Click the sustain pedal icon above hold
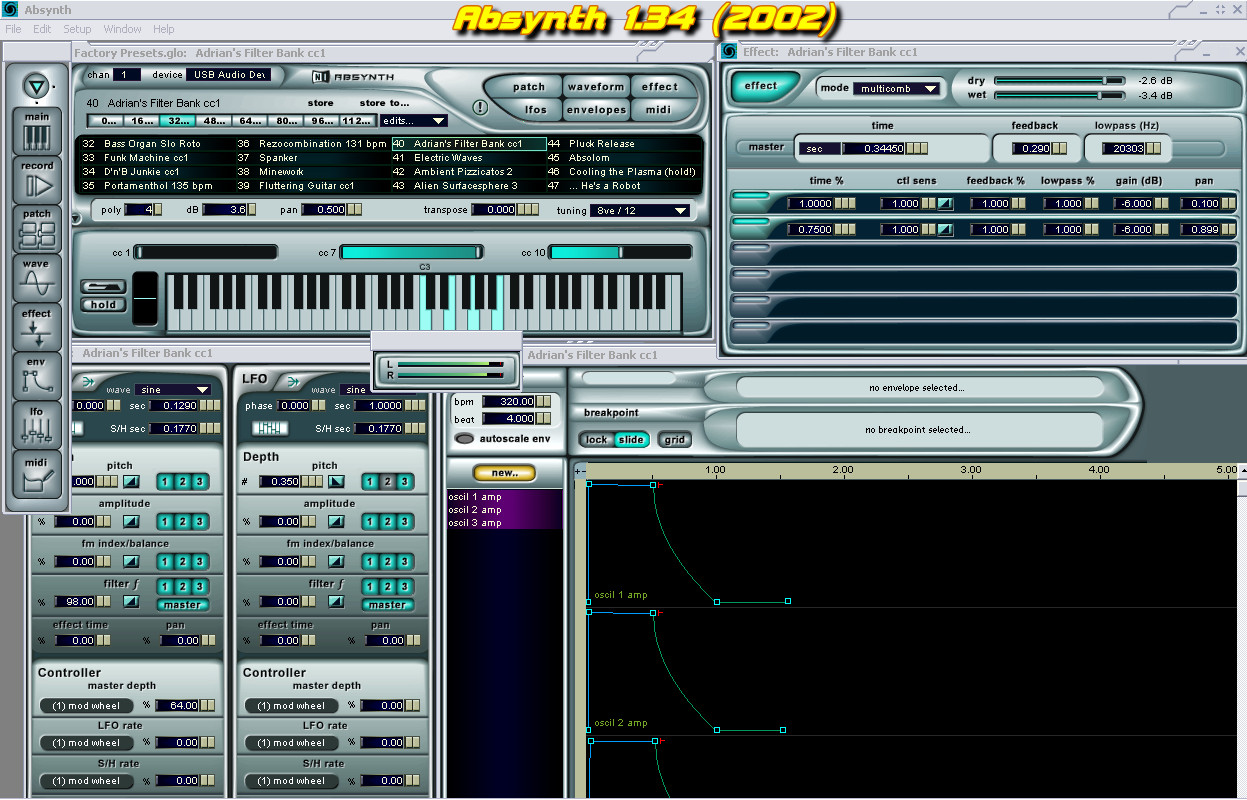This screenshot has height=800, width=1247. [x=103, y=286]
